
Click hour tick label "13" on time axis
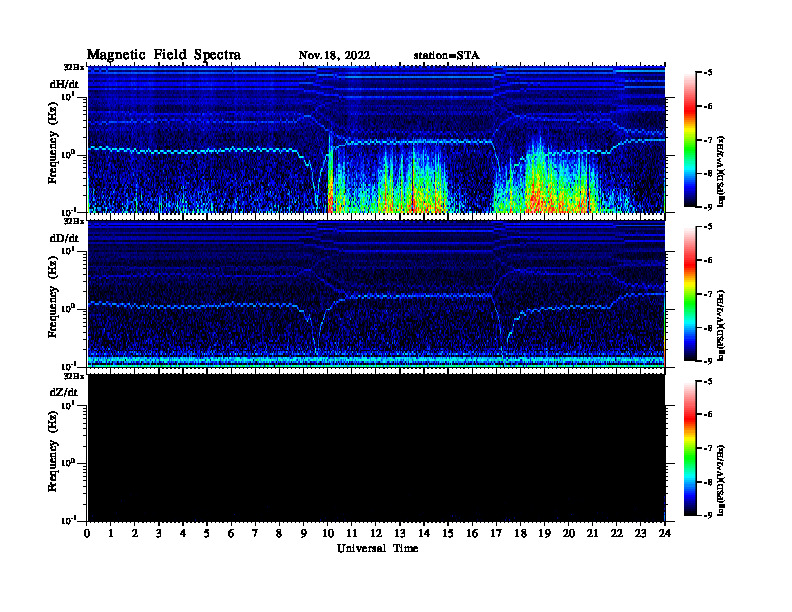(400, 534)
